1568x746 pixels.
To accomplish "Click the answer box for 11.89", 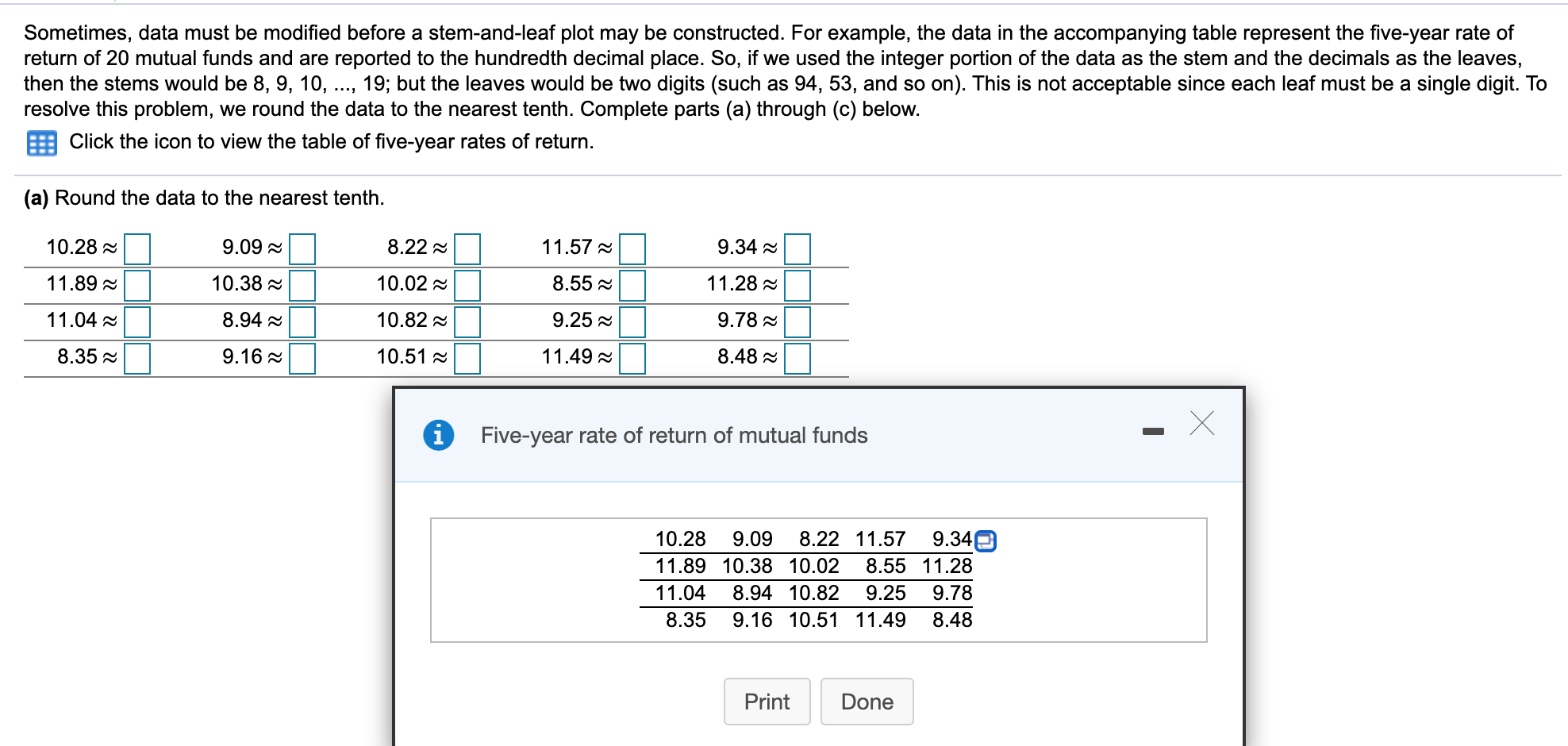I will [139, 285].
